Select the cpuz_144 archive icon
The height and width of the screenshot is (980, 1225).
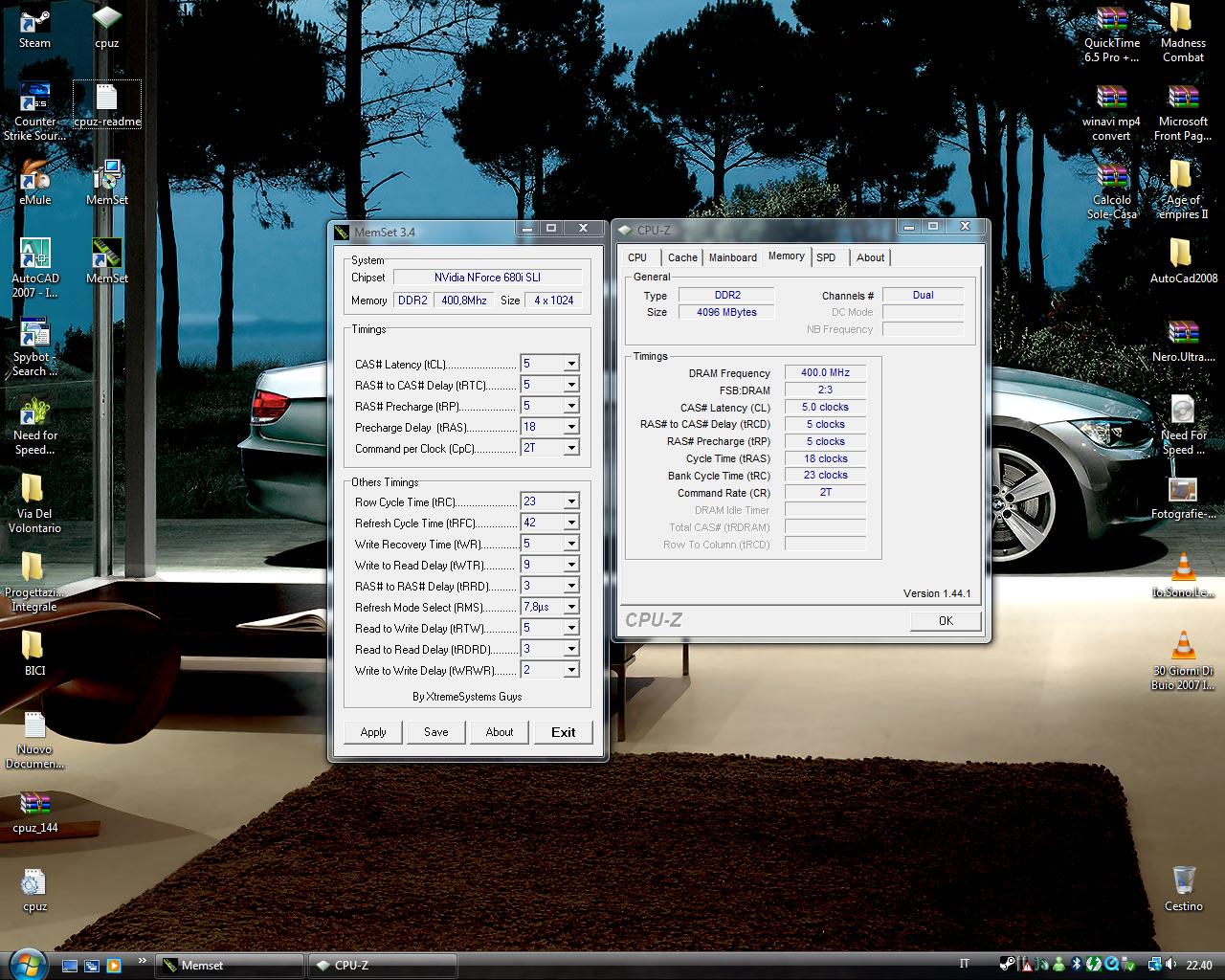pyautogui.click(x=35, y=813)
